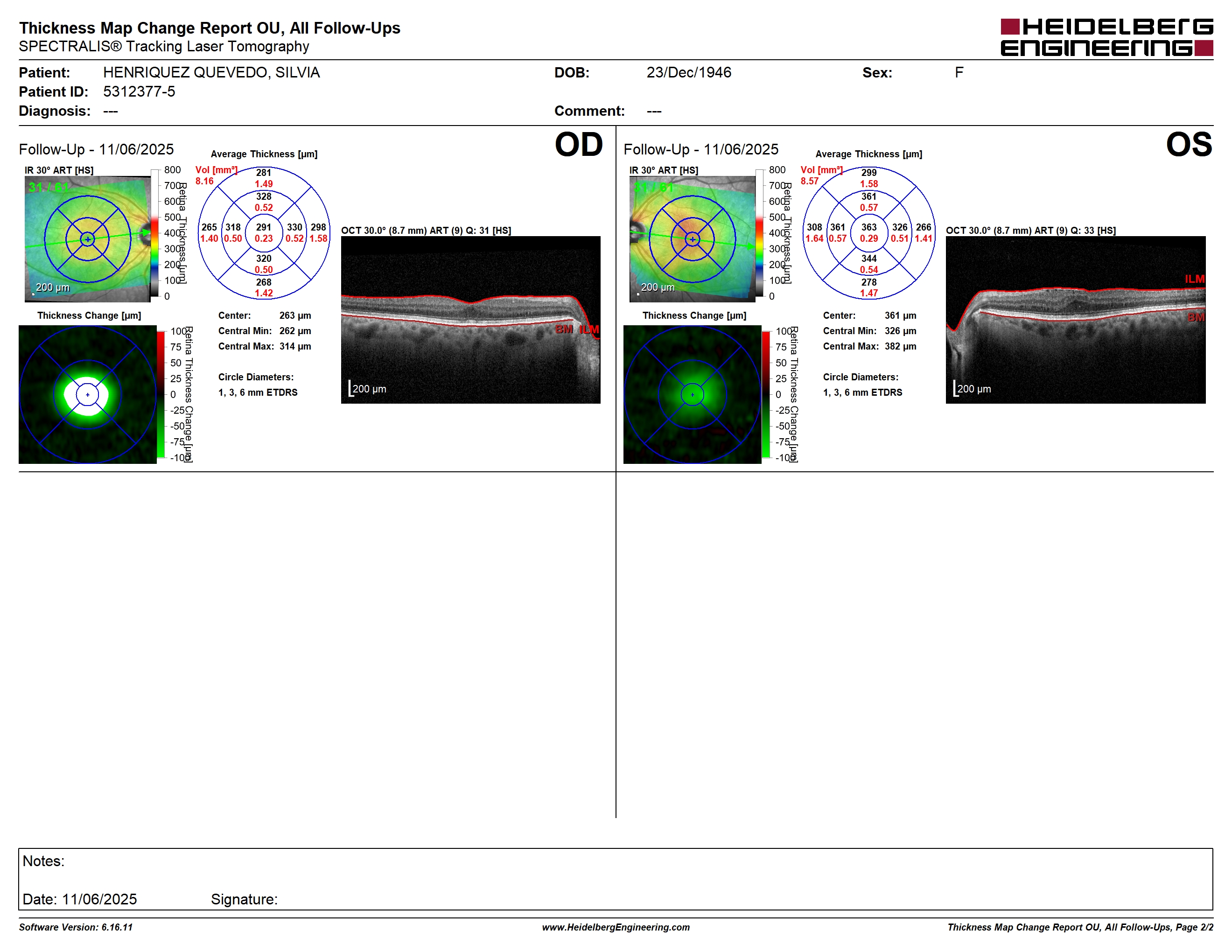Screen dimensions: 1232x952
Task: Click OS outer inferior volume '1.47'
Action: click(x=869, y=293)
